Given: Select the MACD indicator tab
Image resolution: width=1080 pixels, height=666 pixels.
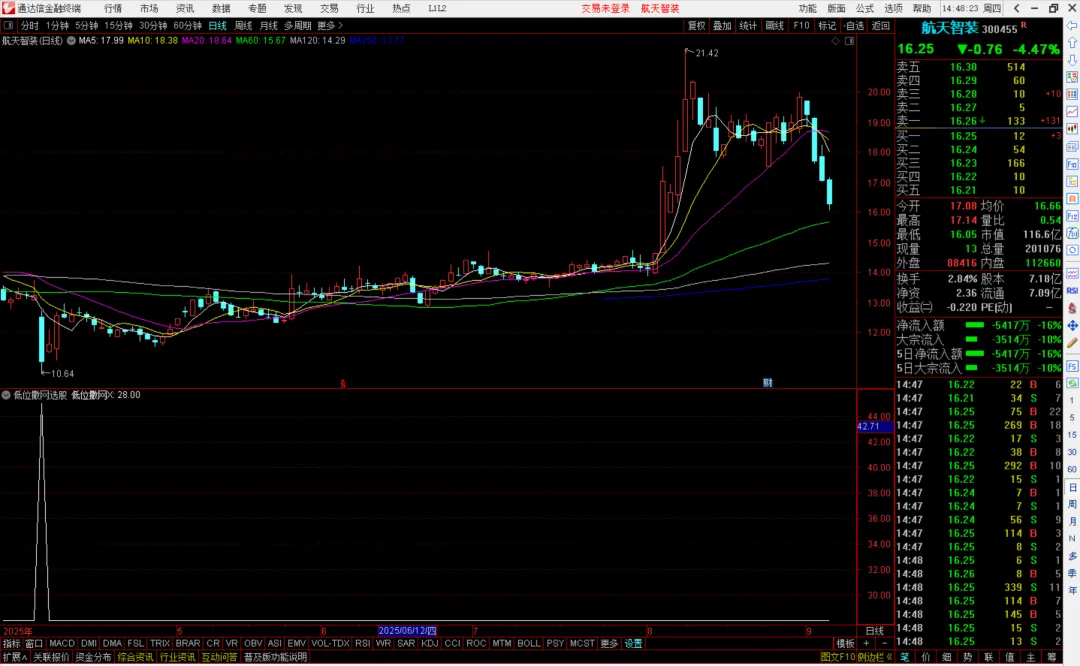Looking at the screenshot, I should [61, 643].
